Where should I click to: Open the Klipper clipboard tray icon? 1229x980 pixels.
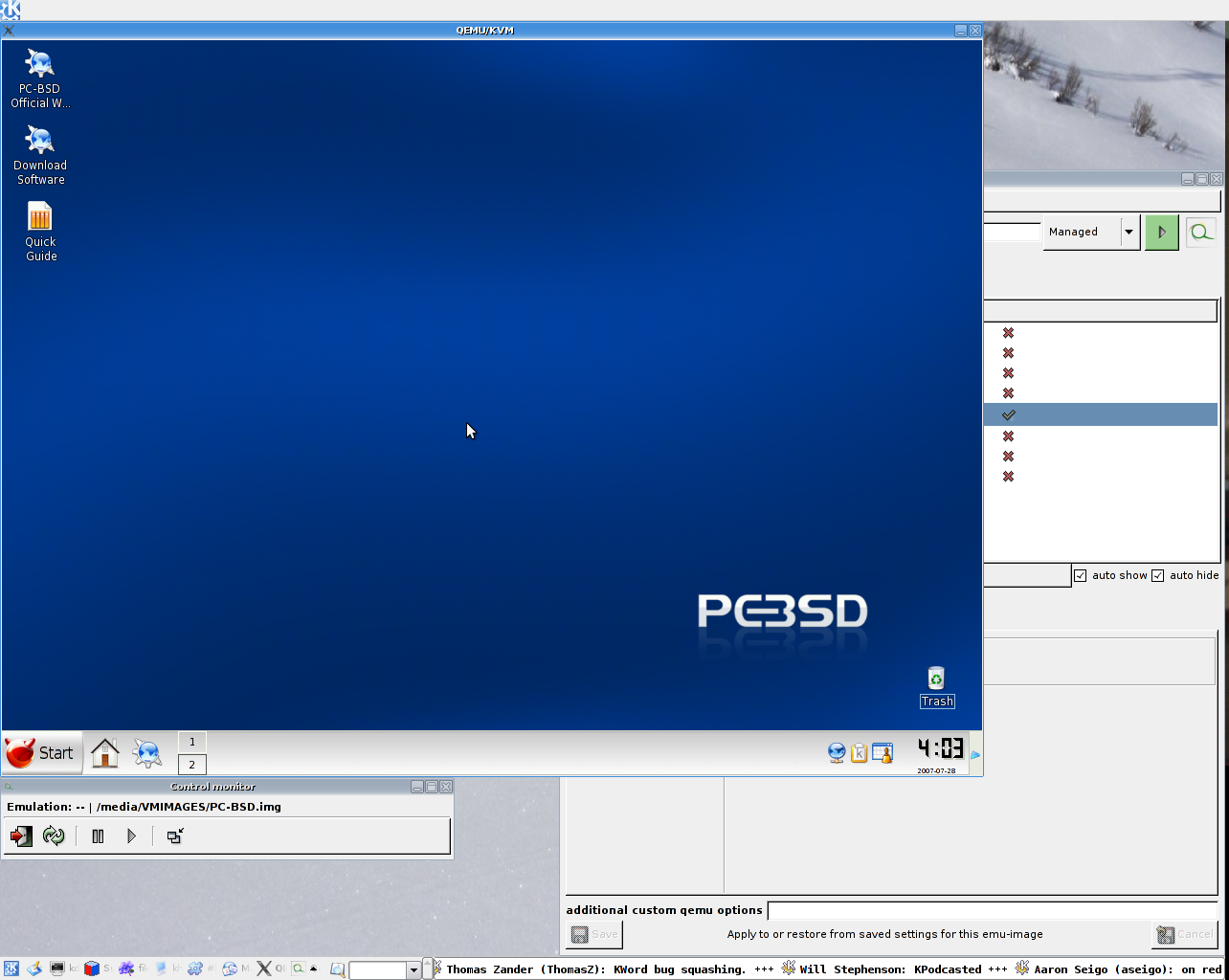pyautogui.click(x=859, y=753)
